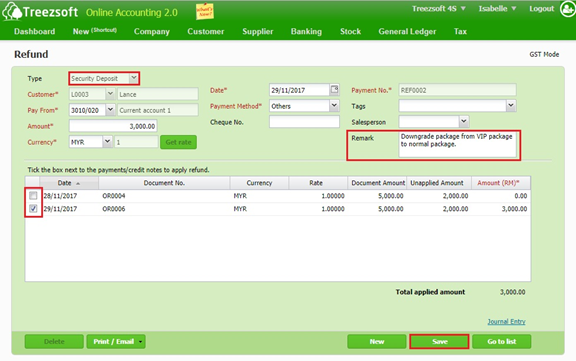Click the Save button

pyautogui.click(x=439, y=342)
